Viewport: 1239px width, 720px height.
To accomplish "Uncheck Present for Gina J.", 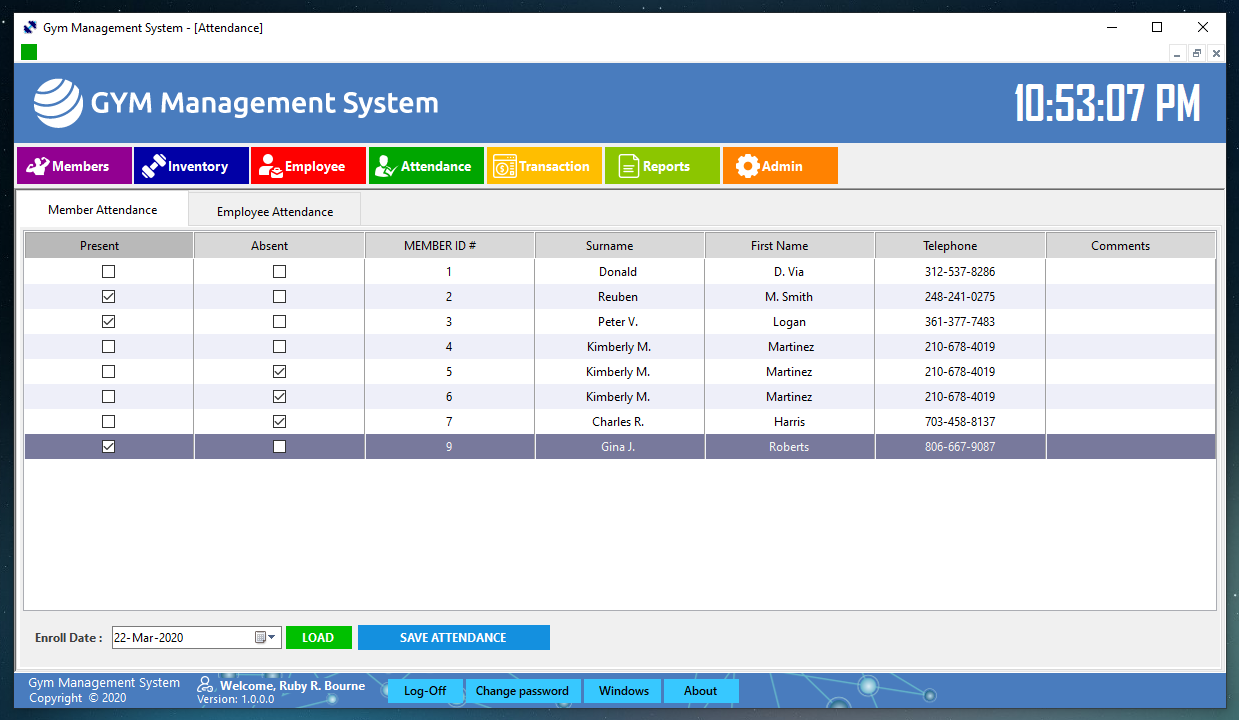I will (109, 447).
